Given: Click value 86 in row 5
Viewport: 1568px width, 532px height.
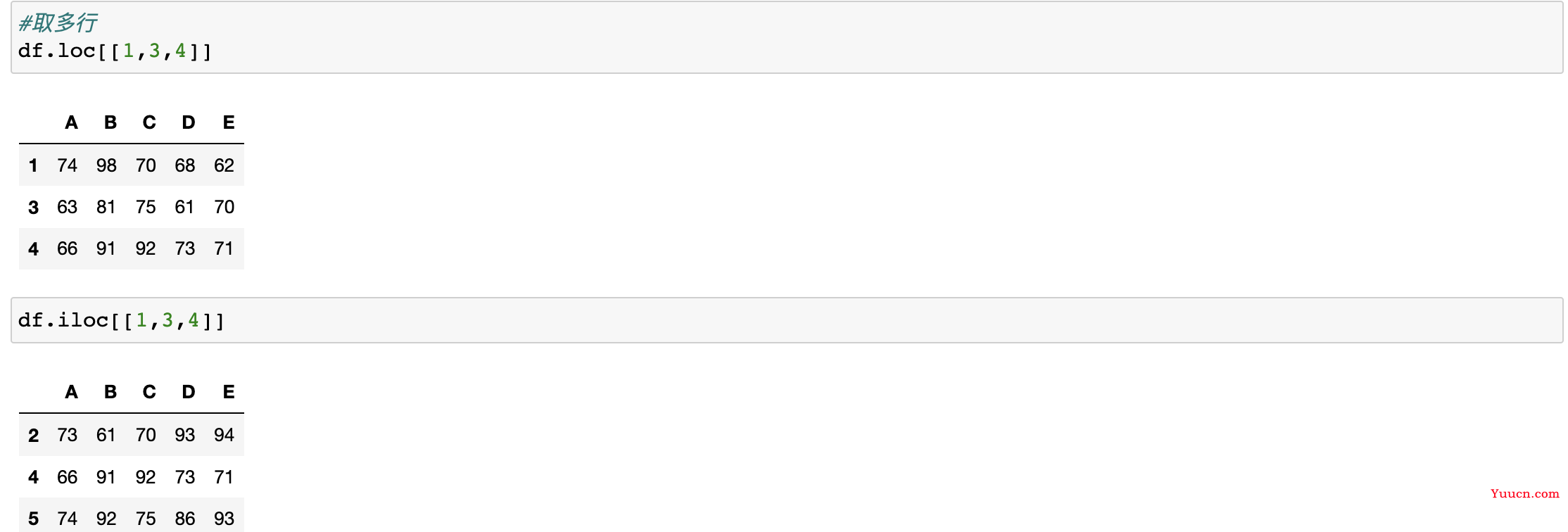Looking at the screenshot, I should tap(185, 519).
